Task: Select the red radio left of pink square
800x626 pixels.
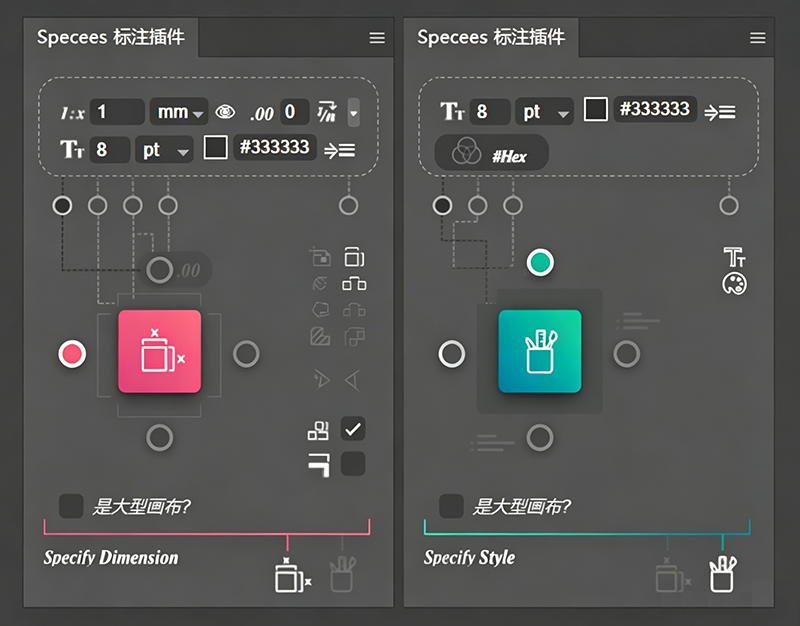Action: click(72, 354)
